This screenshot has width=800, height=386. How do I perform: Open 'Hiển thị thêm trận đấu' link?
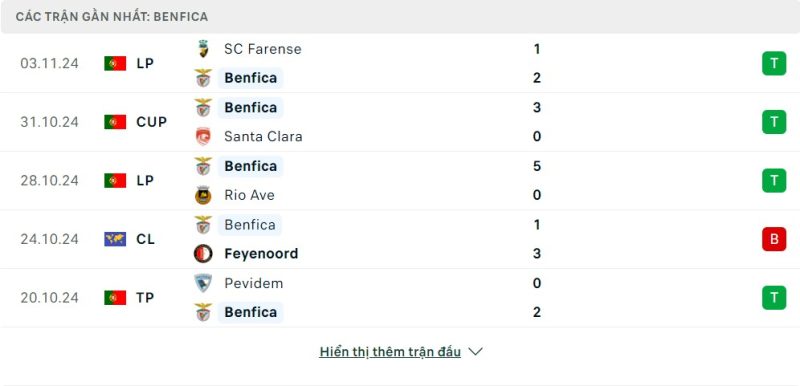390,352
